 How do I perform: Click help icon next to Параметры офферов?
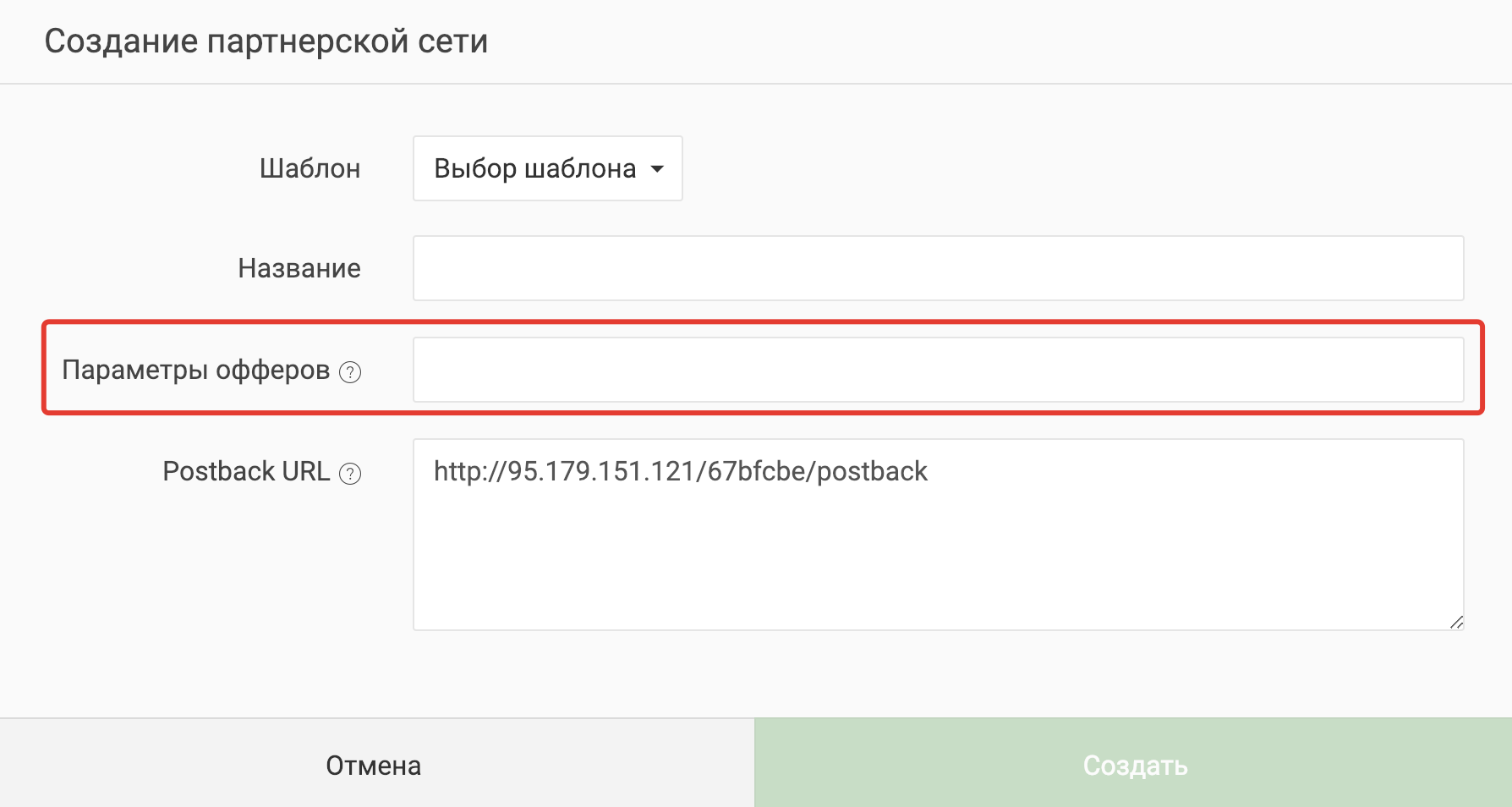click(350, 372)
